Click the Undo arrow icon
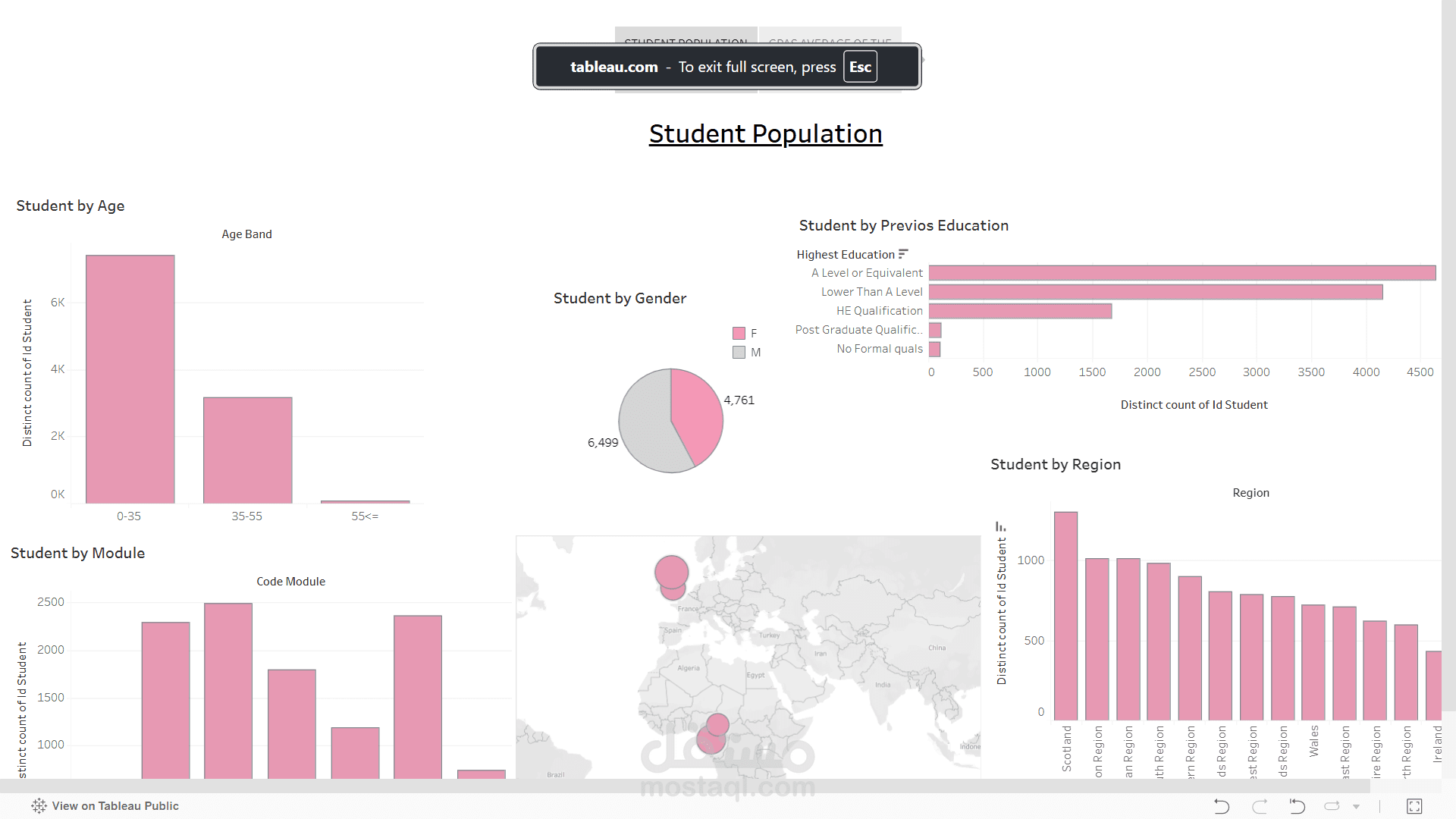 [1221, 806]
